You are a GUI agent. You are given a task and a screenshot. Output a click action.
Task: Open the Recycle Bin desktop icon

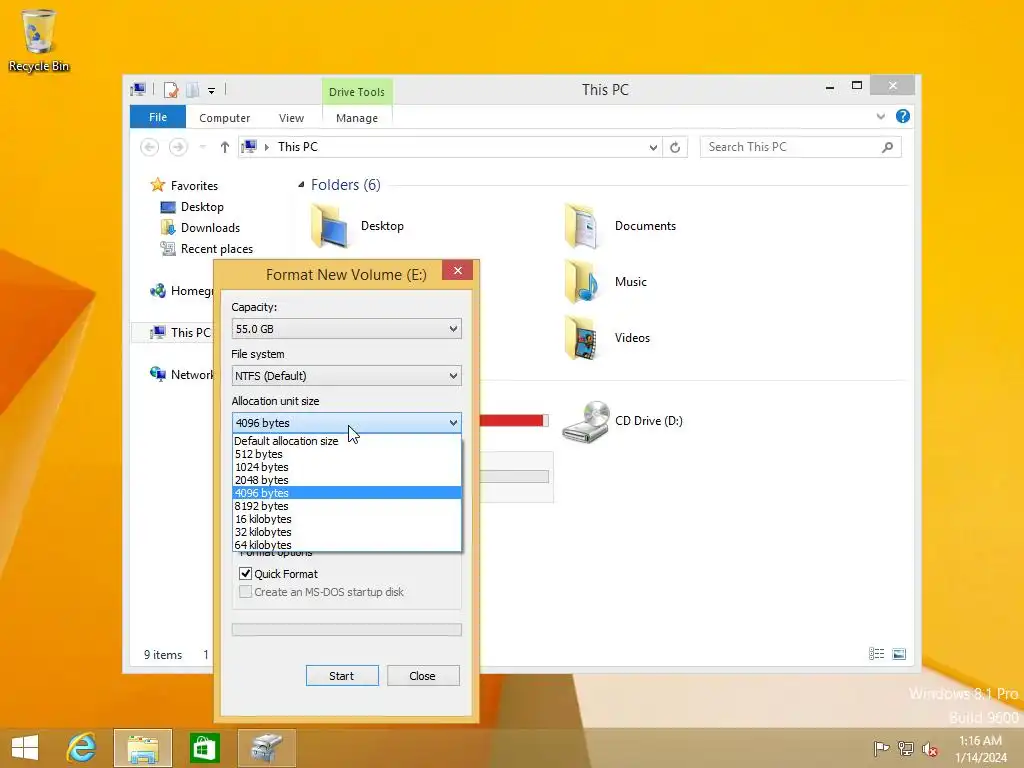(x=39, y=40)
